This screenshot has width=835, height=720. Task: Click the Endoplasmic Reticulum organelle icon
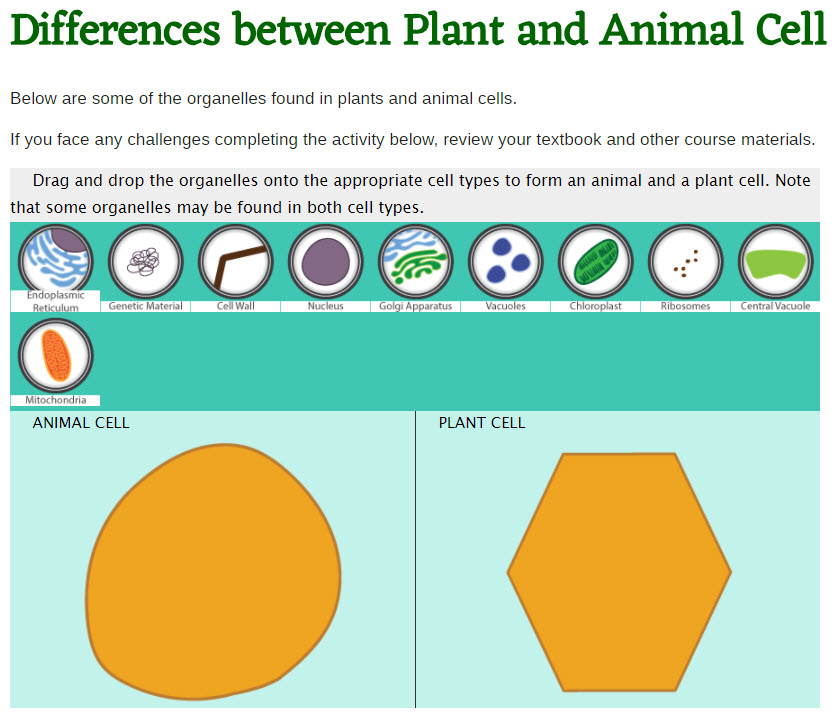(56, 260)
